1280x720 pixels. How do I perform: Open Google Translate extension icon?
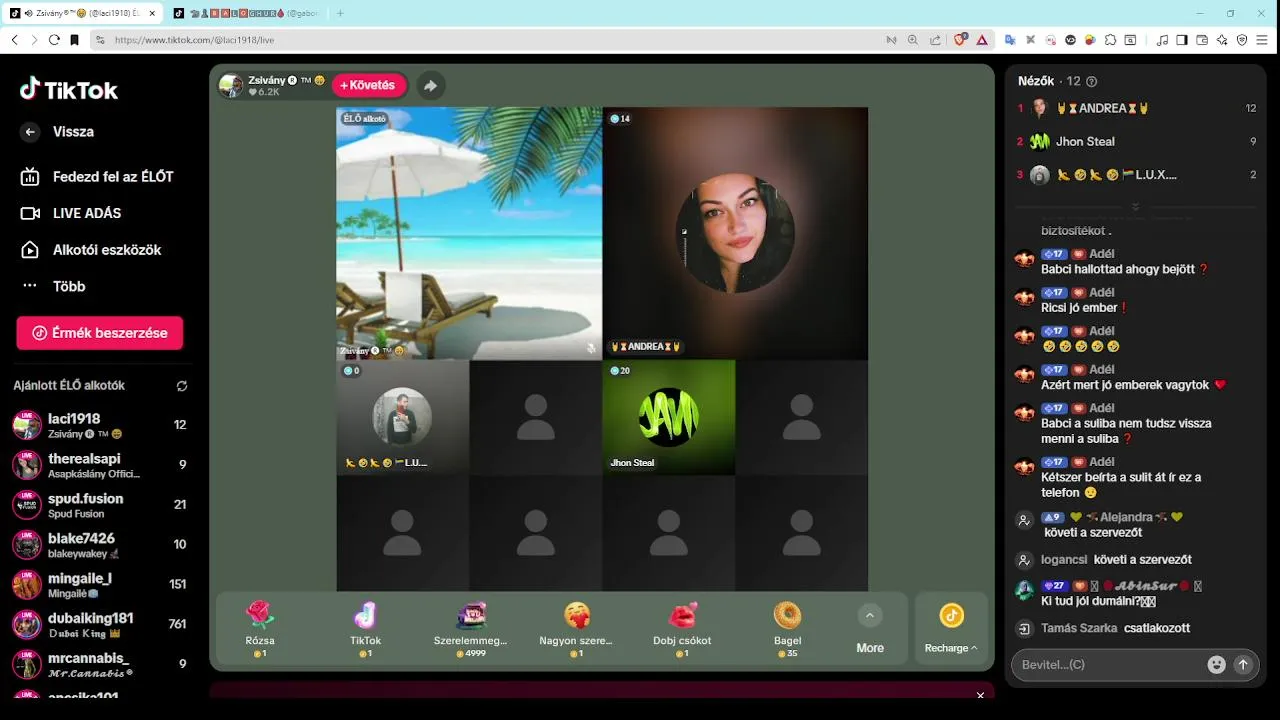coord(1010,40)
